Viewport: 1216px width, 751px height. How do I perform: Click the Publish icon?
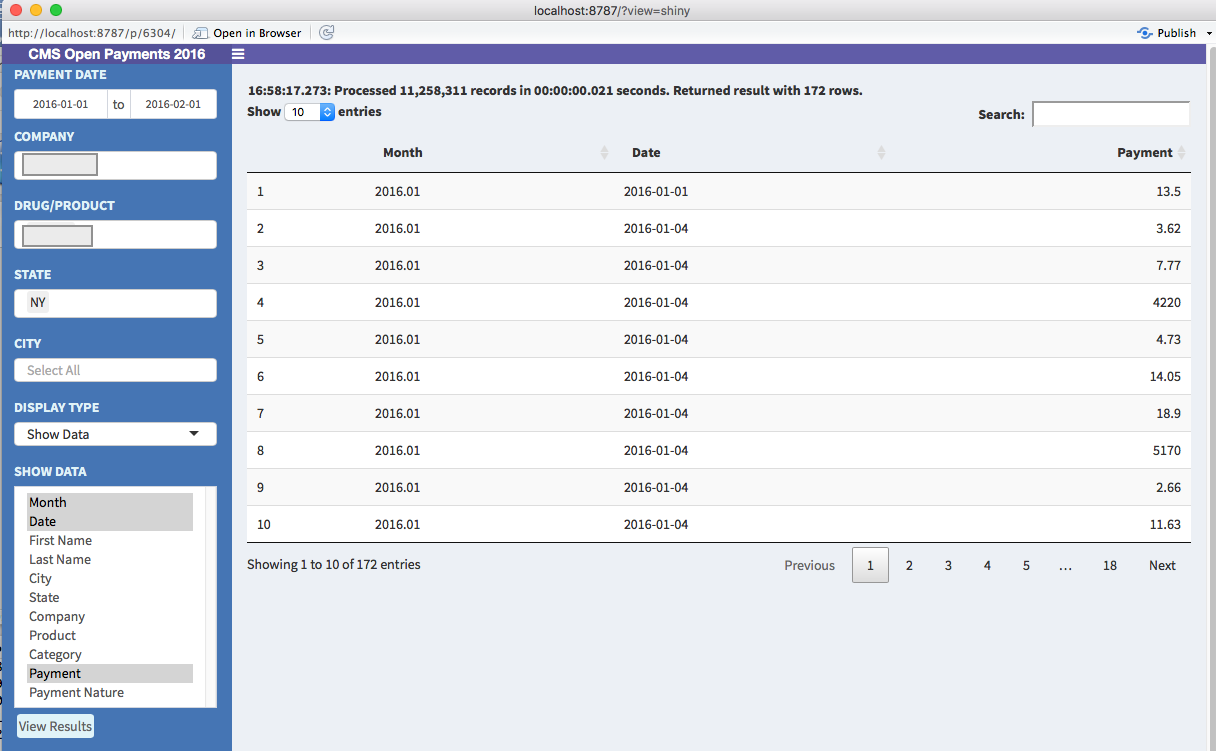(1145, 33)
